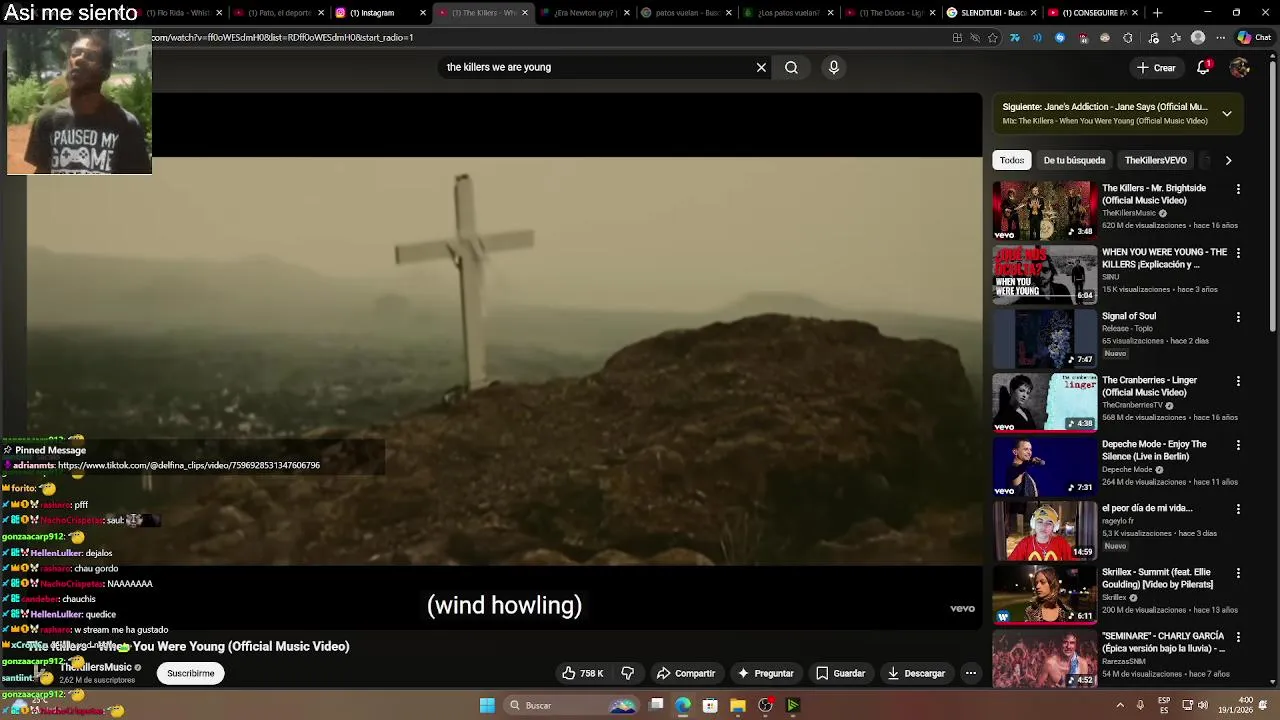Select the De tu búsqueda filter chip
Viewport: 1280px width, 720px height.
[x=1074, y=160]
